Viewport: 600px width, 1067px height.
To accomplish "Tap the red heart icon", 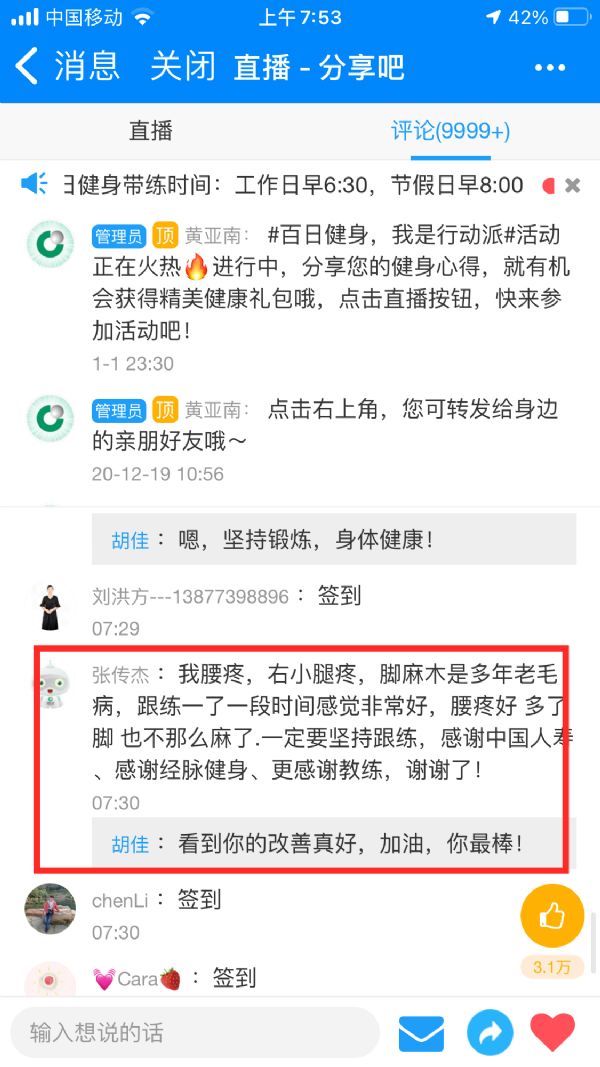I will [x=552, y=1032].
